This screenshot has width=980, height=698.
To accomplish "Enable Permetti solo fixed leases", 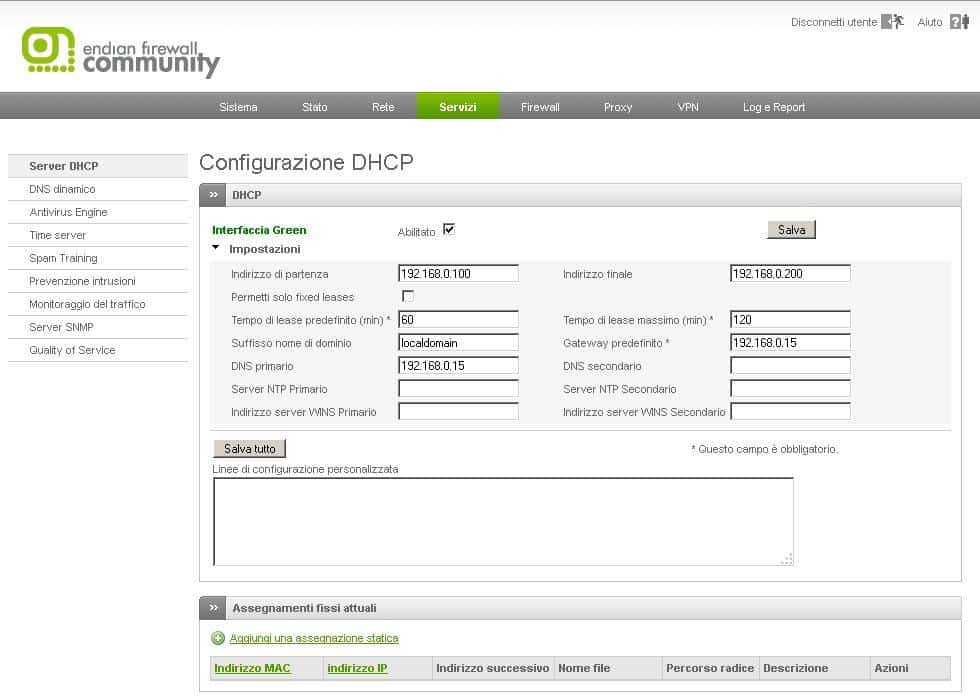I will point(407,296).
